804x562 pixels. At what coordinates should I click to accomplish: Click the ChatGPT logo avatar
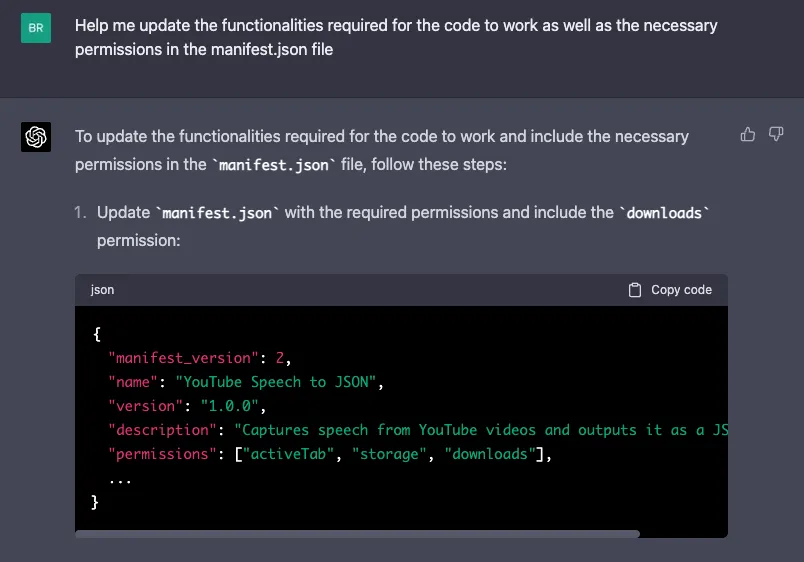point(36,137)
